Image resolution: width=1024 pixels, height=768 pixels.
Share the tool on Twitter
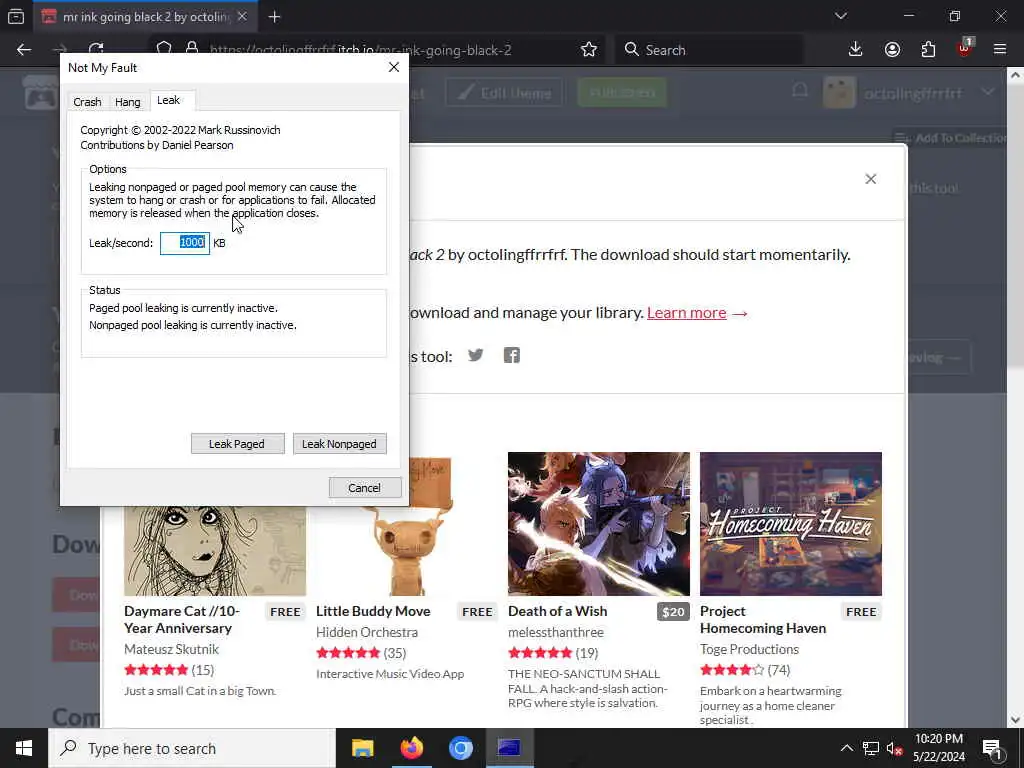tap(475, 355)
